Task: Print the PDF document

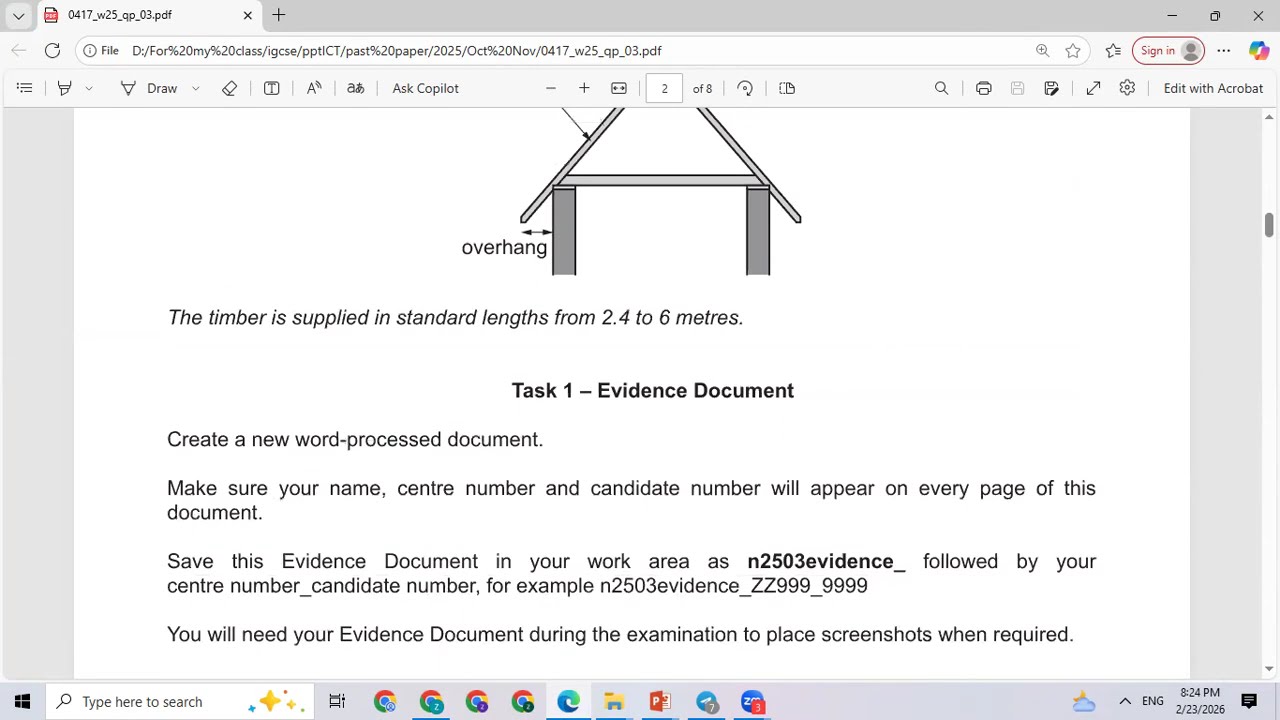Action: point(984,88)
